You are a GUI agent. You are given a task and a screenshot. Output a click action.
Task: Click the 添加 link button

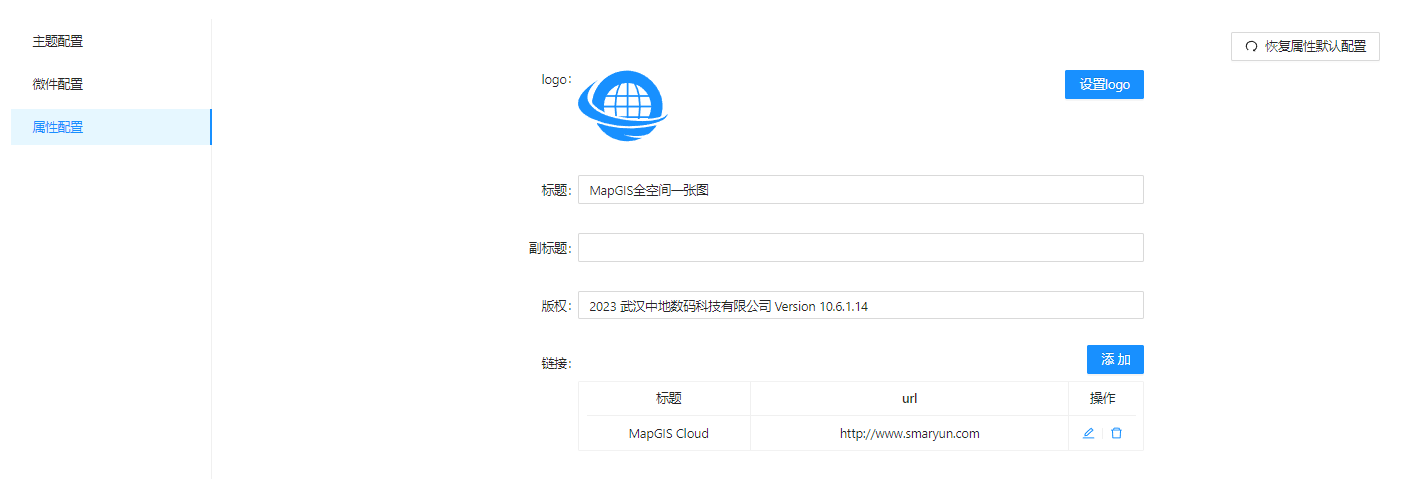click(1115, 360)
